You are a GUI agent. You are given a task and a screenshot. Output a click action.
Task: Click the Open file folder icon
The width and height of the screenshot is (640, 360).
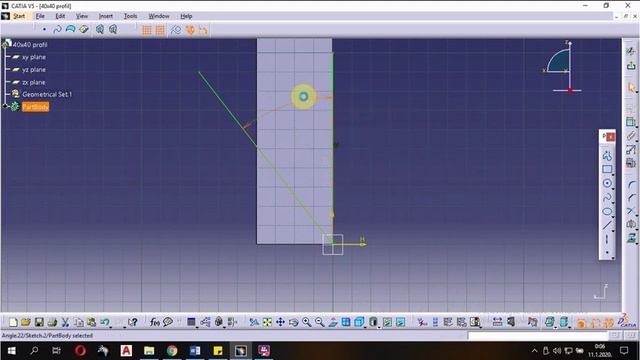26,322
